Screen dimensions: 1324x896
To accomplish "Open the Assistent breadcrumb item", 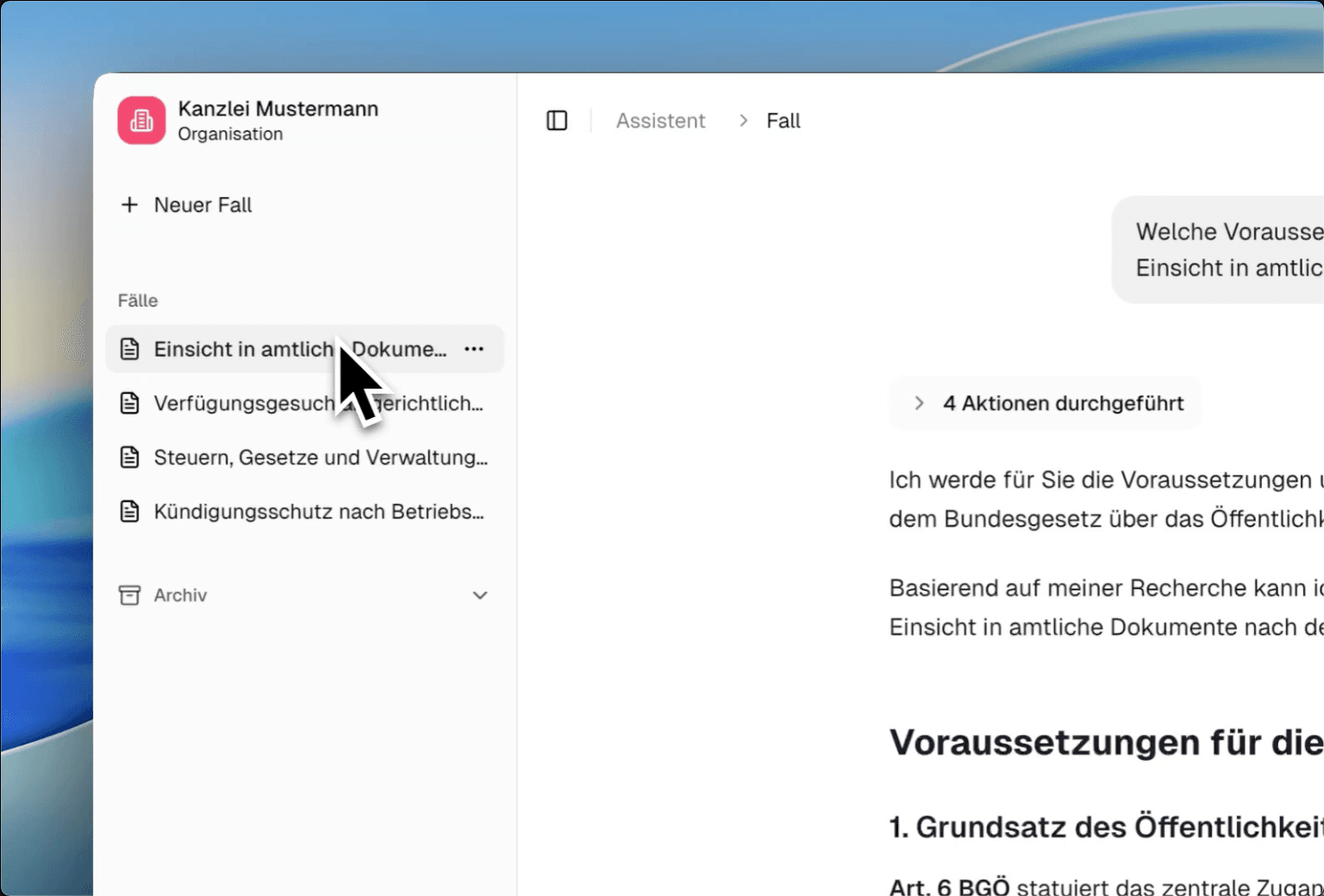I will pos(660,120).
